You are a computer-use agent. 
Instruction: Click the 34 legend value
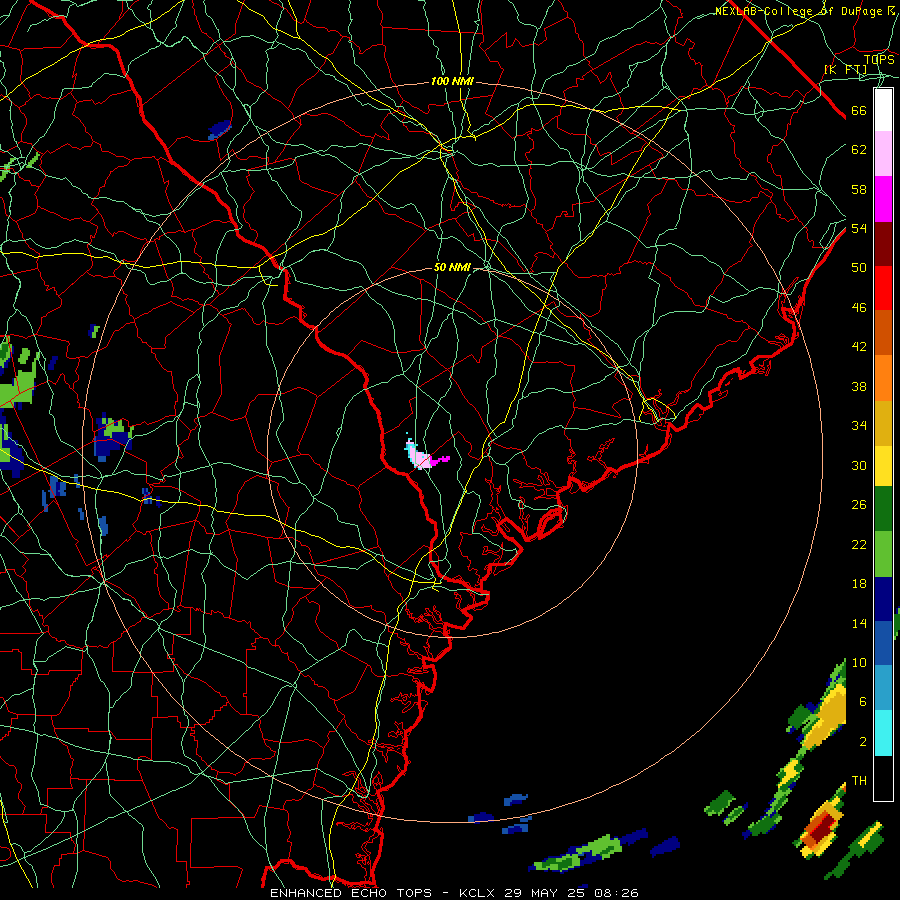859,426
